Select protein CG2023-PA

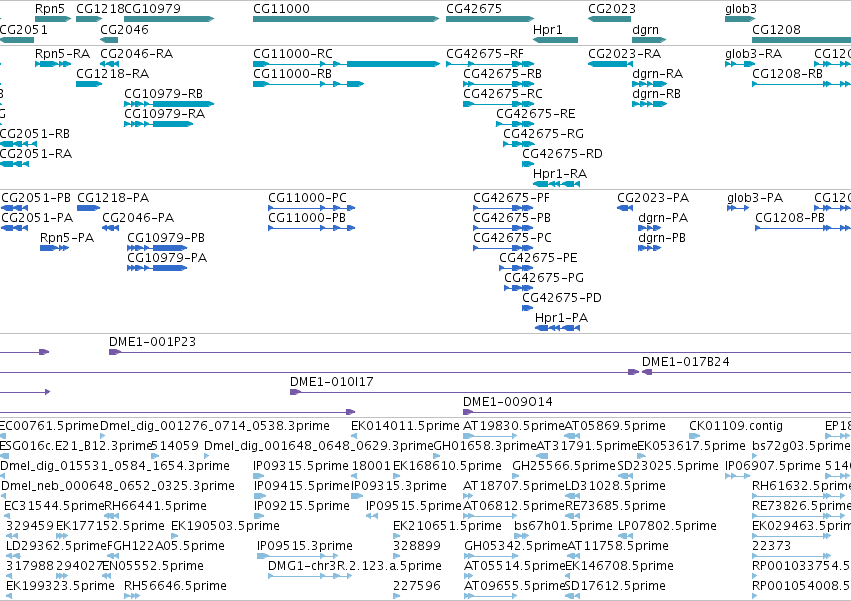(x=625, y=208)
